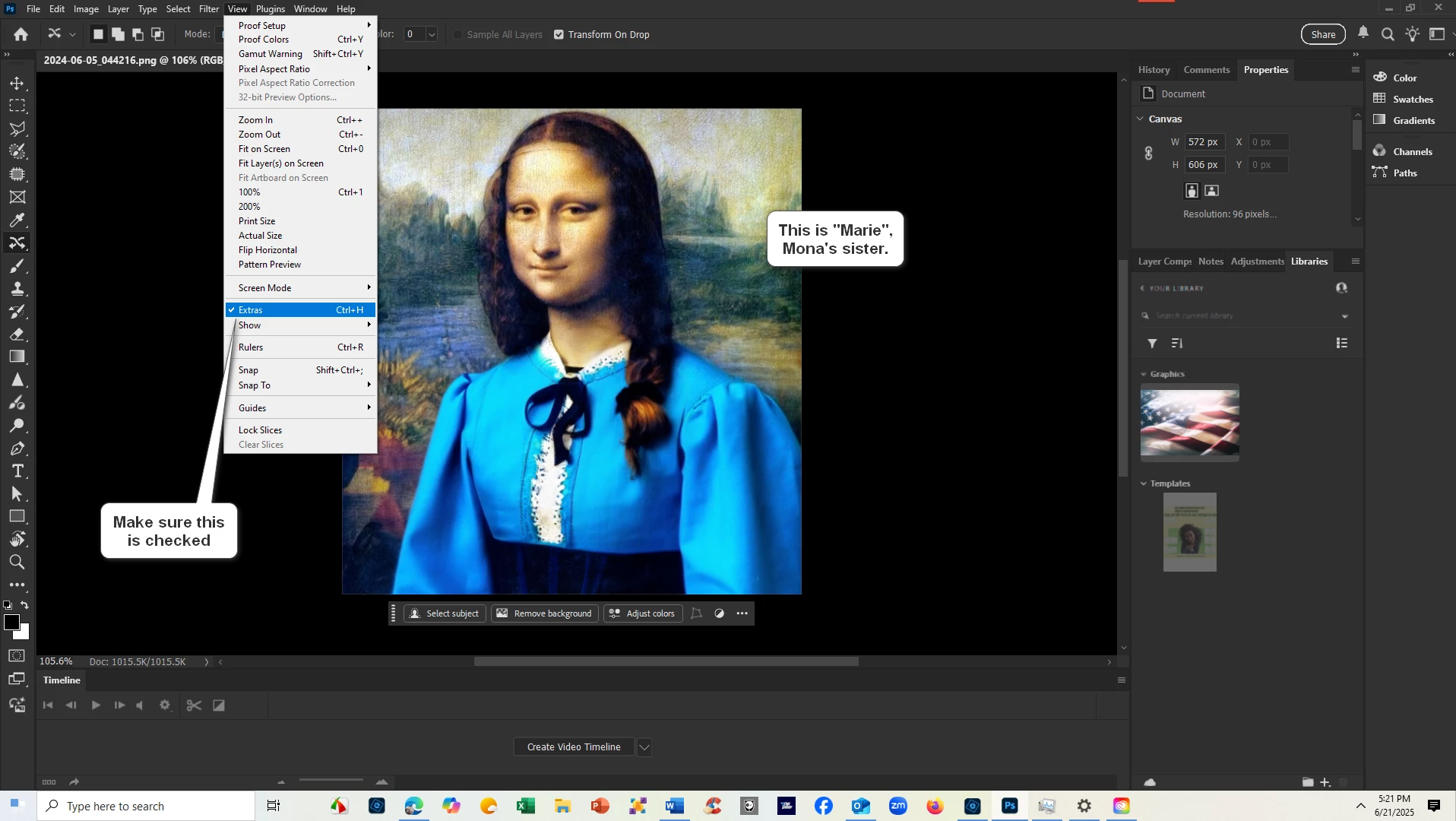This screenshot has width=1456, height=821.
Task: Collapse the Graphics library section
Action: [1144, 374]
